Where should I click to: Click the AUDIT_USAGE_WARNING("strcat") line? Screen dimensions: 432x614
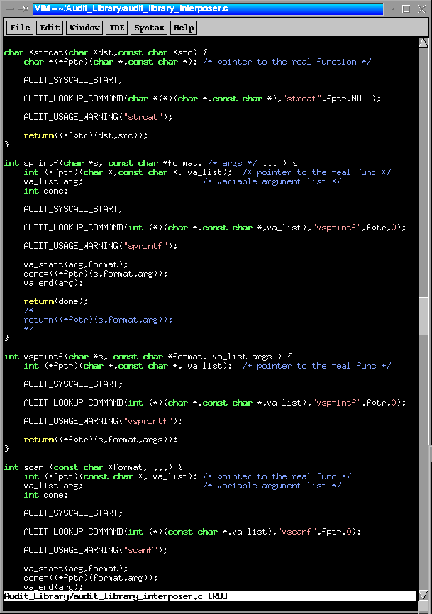click(x=98, y=117)
